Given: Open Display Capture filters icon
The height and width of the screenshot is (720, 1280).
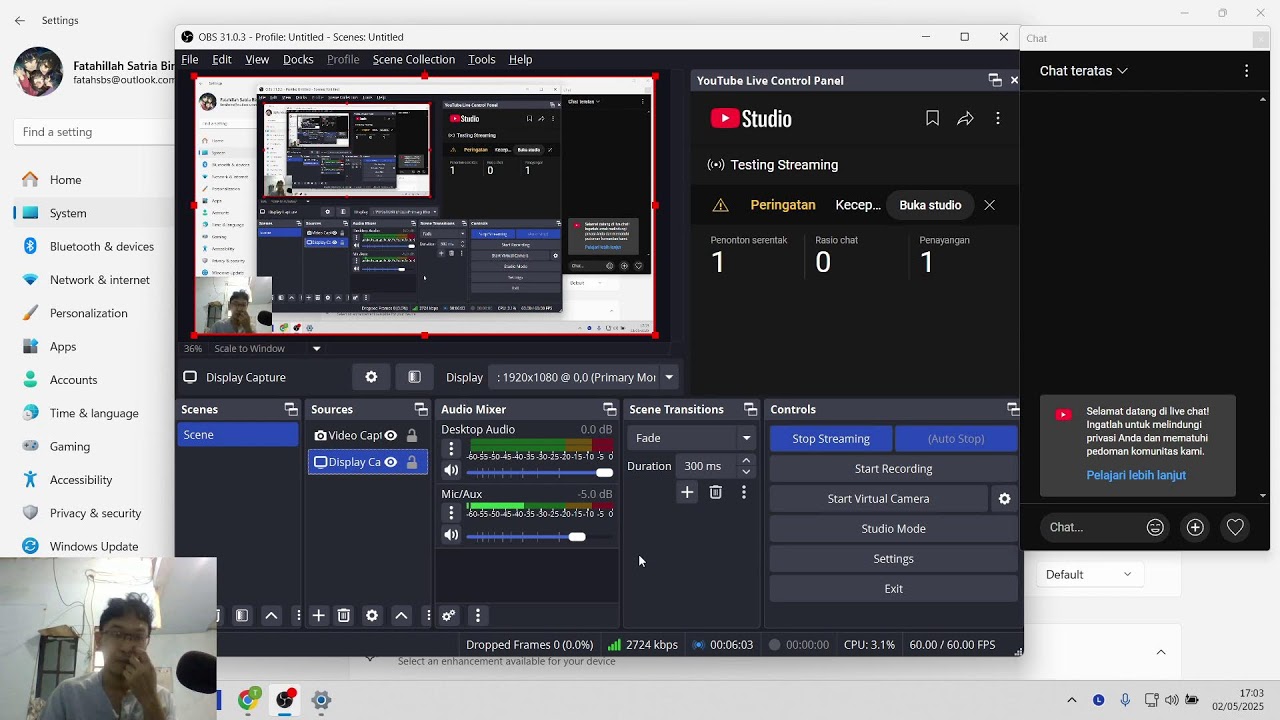Looking at the screenshot, I should pyautogui.click(x=414, y=377).
